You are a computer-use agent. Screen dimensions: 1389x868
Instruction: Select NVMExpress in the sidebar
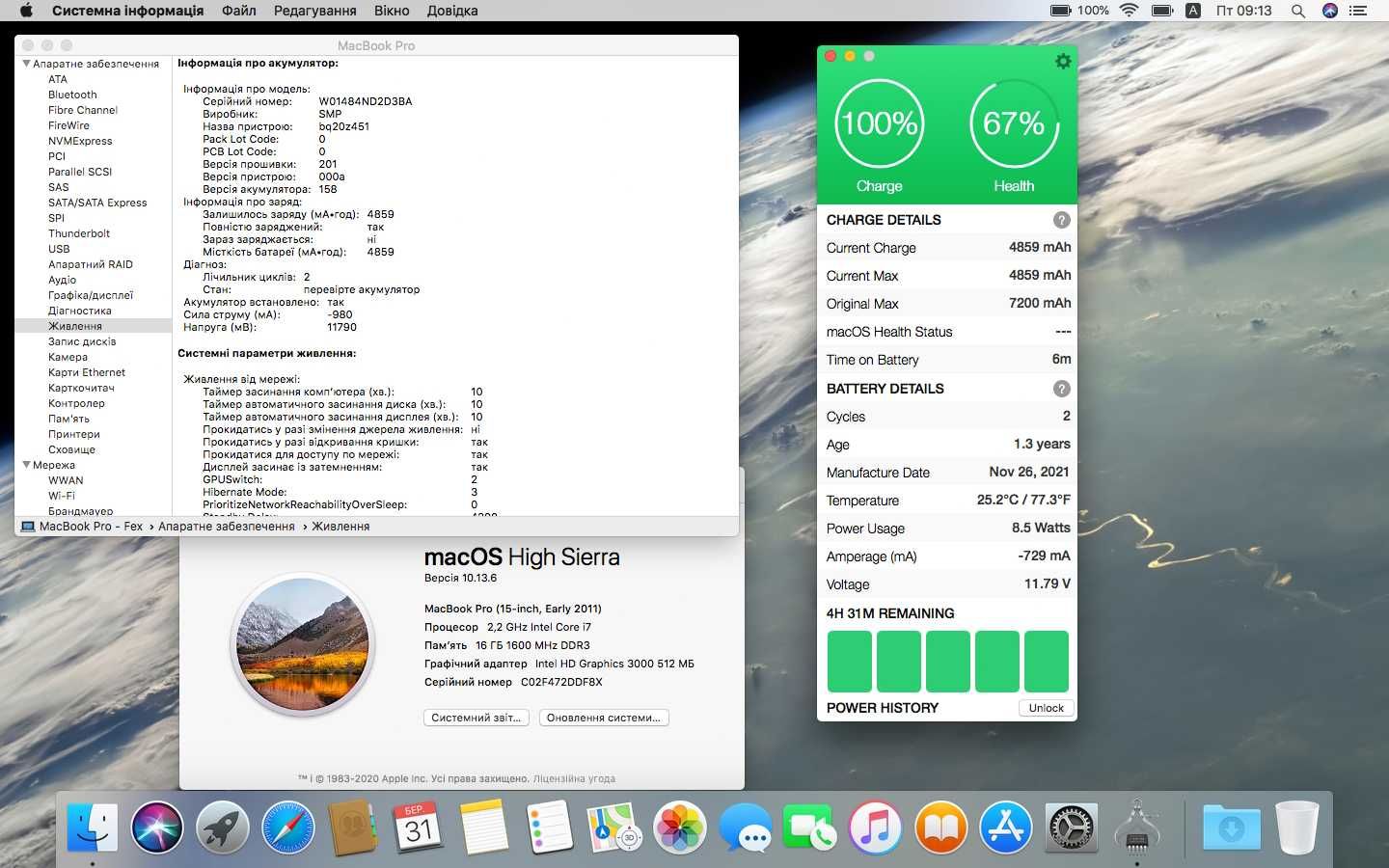(80, 141)
